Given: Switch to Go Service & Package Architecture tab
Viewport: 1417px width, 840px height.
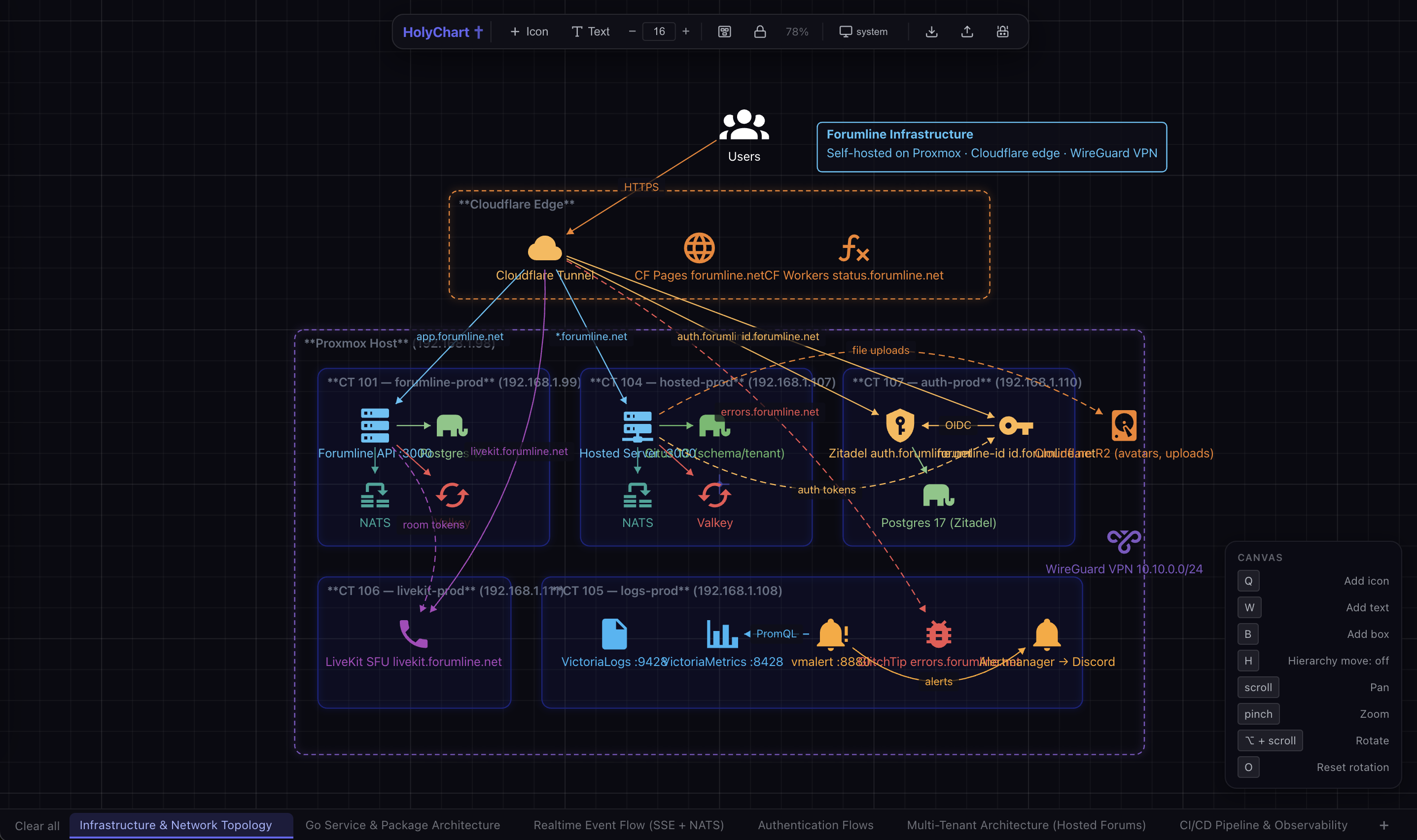Looking at the screenshot, I should [402, 825].
